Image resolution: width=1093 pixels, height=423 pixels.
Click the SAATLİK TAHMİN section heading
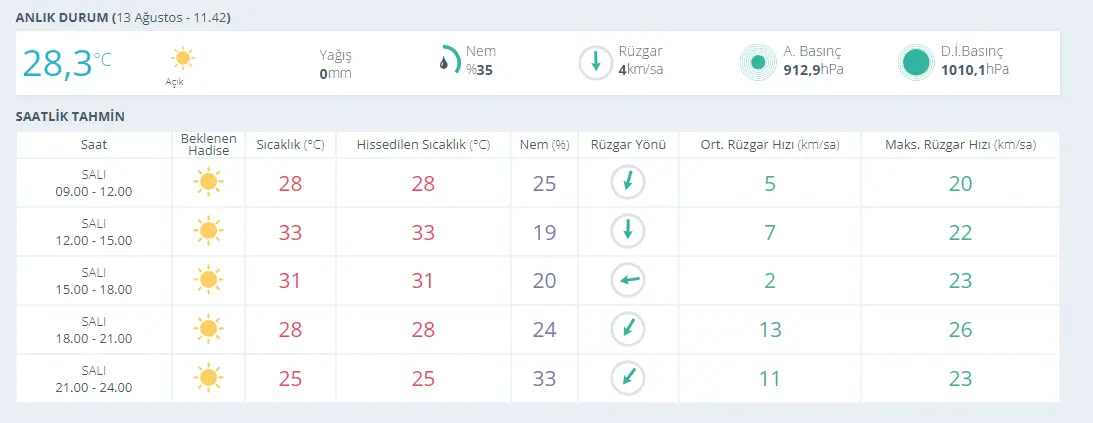pyautogui.click(x=70, y=117)
